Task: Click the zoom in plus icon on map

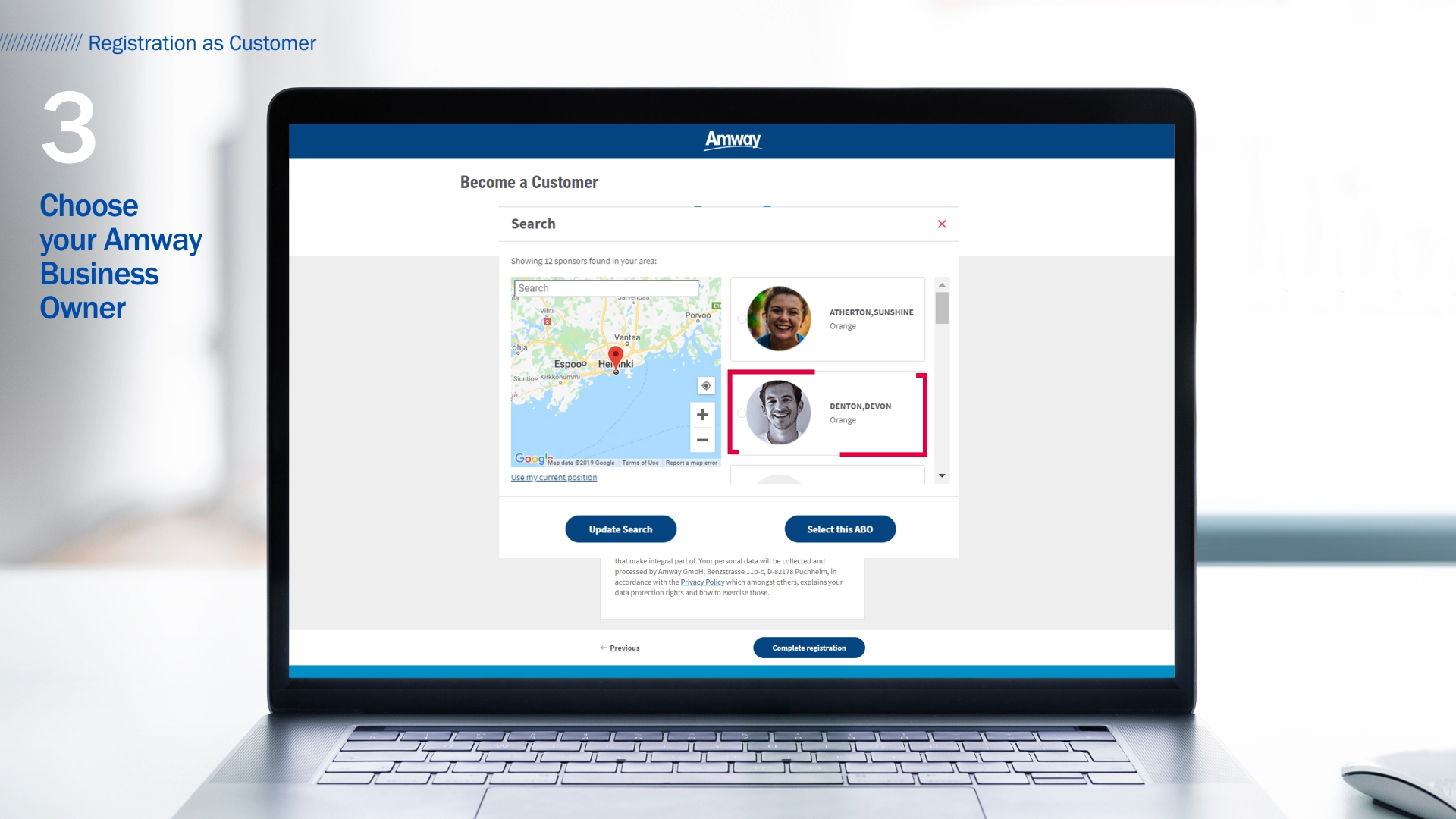Action: tap(703, 414)
